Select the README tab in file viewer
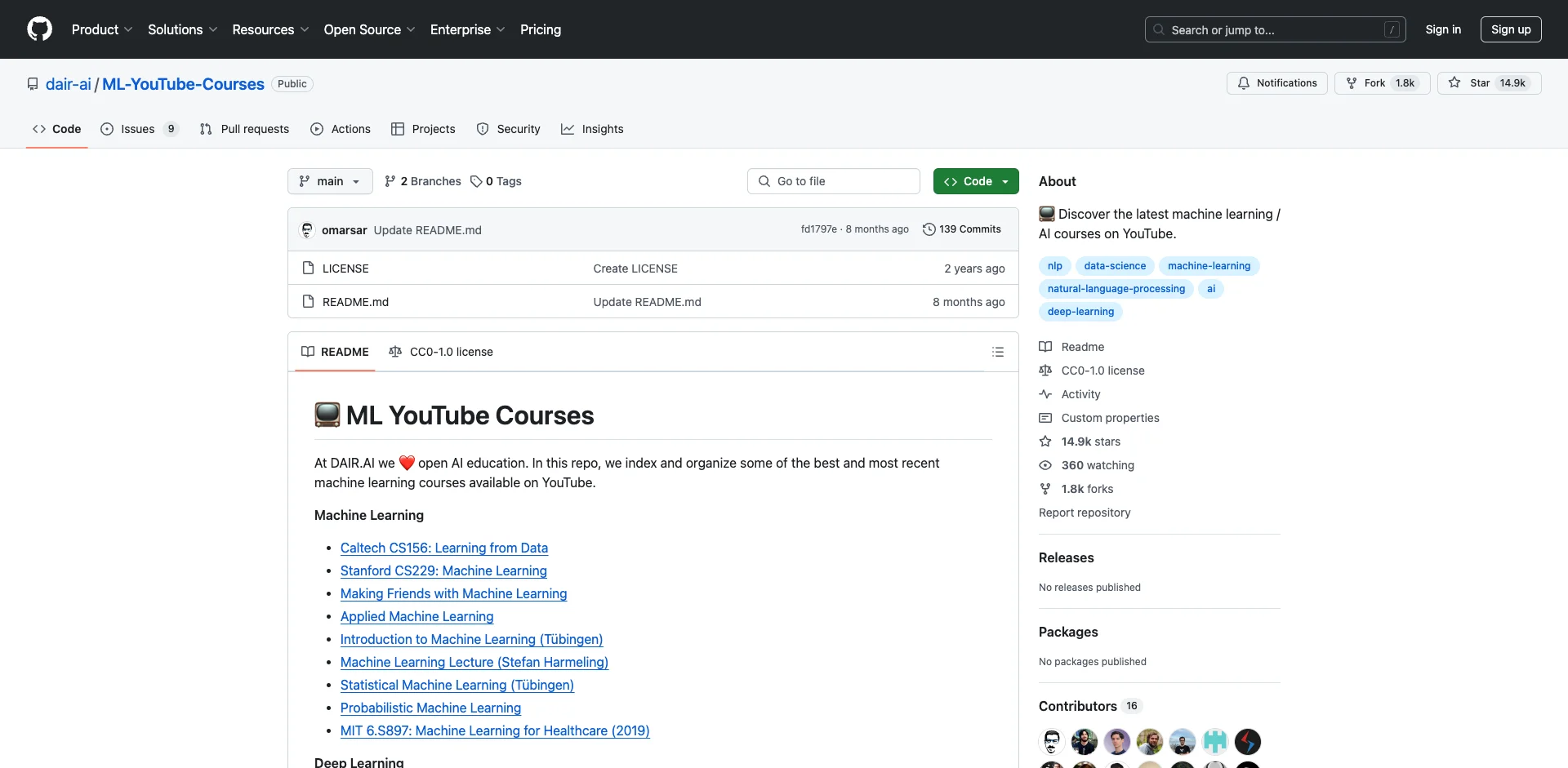The height and width of the screenshot is (768, 1568). click(x=335, y=352)
